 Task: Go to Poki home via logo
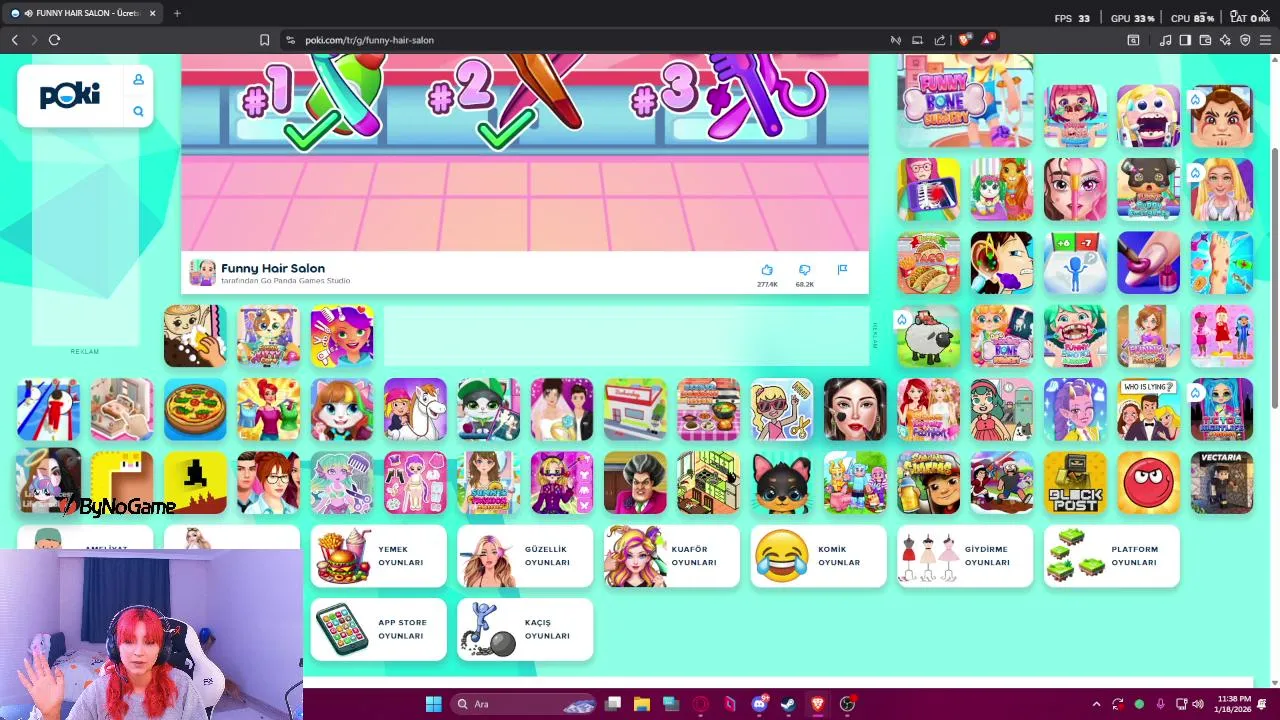tap(70, 95)
